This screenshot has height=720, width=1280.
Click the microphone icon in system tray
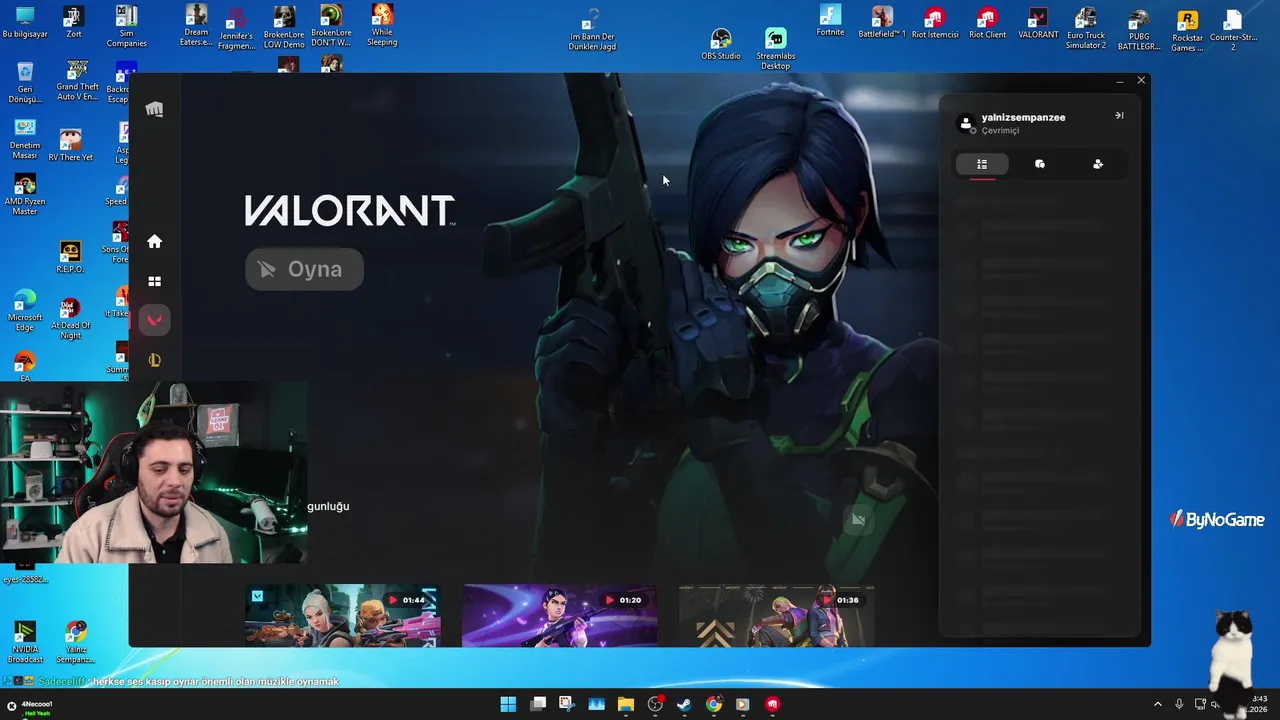click(x=1179, y=704)
